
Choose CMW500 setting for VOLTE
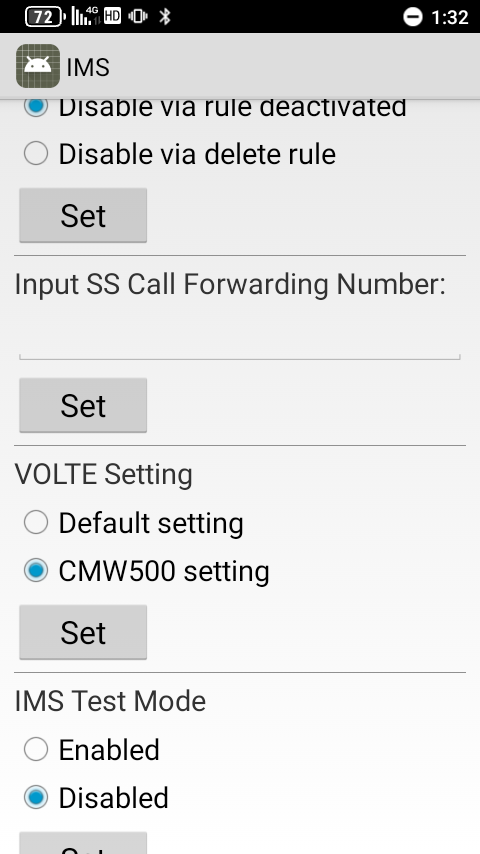pyautogui.click(x=147, y=571)
